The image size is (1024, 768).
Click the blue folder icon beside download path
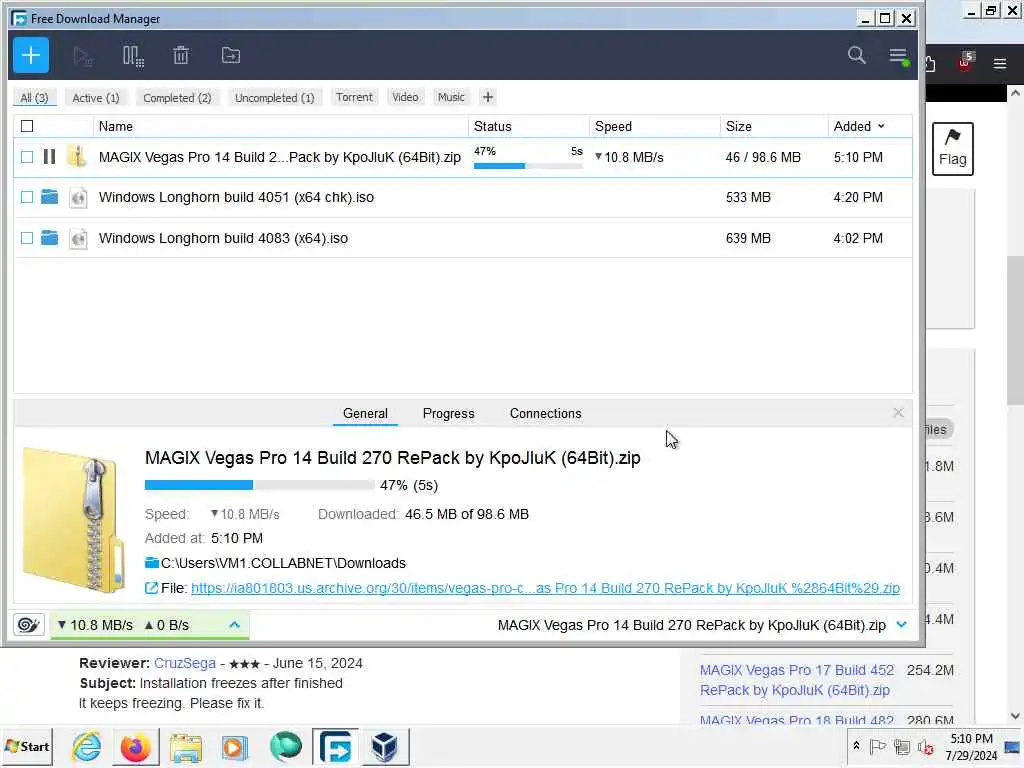[x=152, y=563]
